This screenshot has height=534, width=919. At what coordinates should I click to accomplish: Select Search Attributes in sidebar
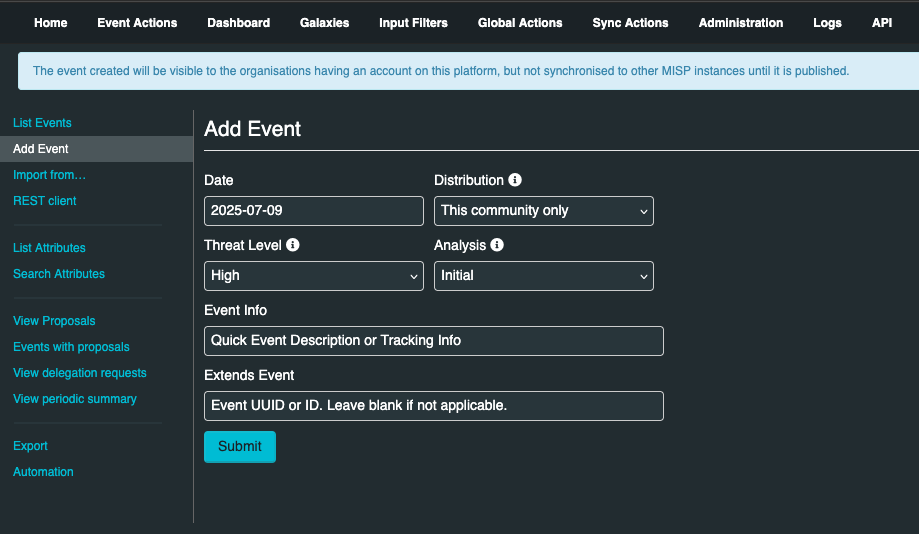point(59,274)
